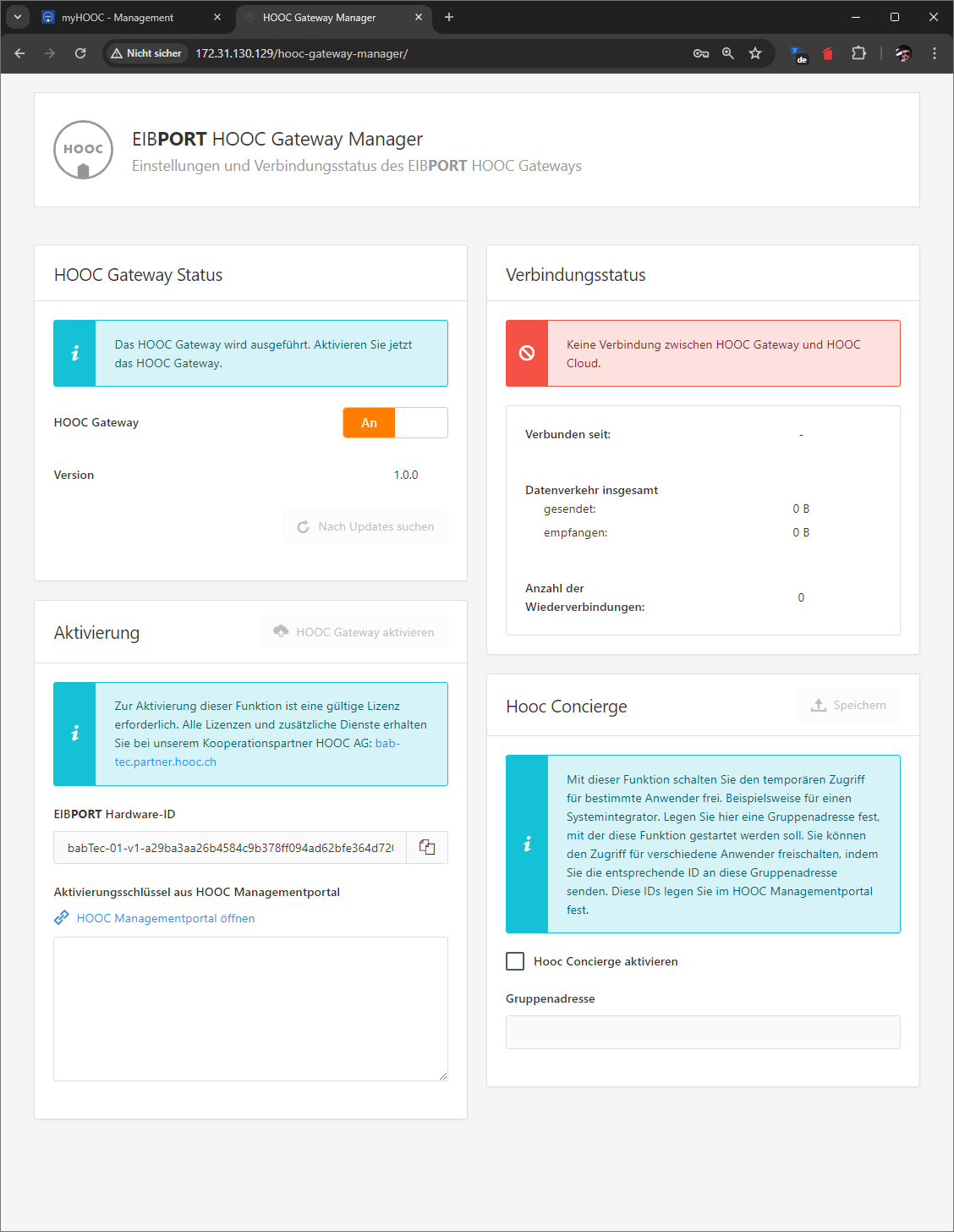Open the HOOC Managementportal öffnen link

[166, 918]
